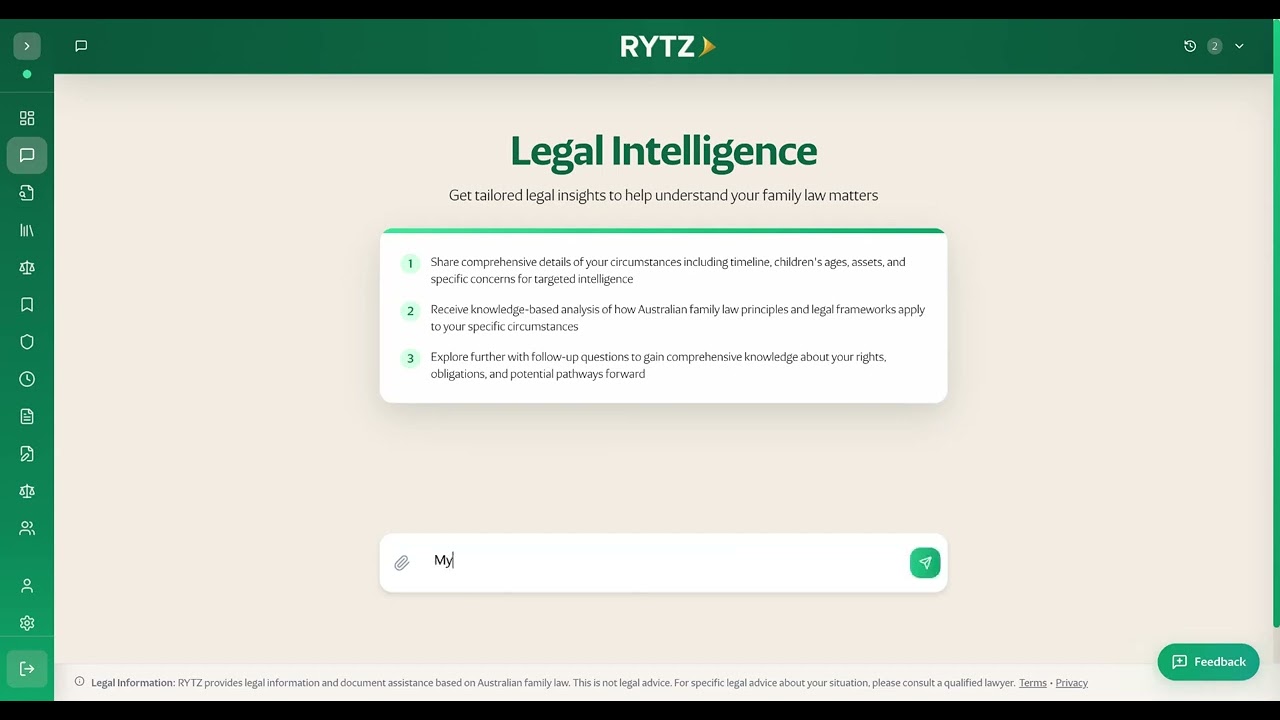Open the document search icon in sidebar
This screenshot has width=1280, height=720.
click(x=27, y=193)
